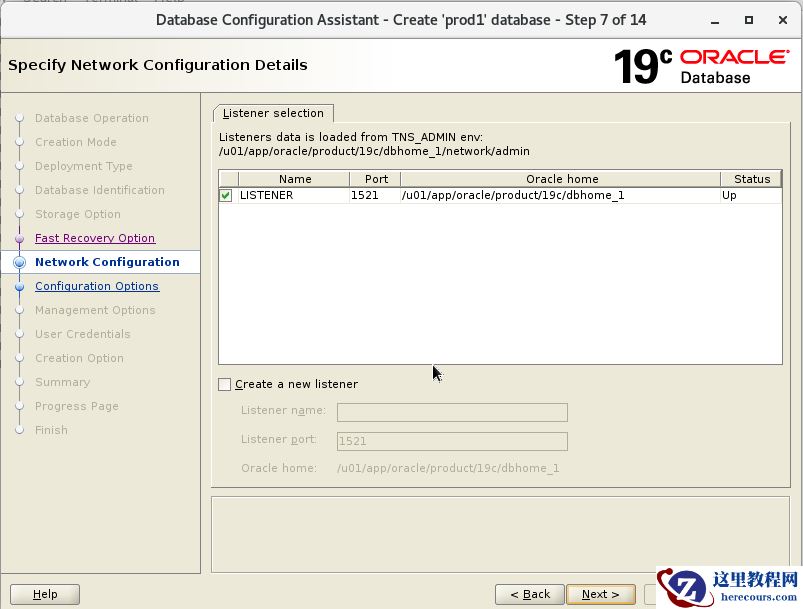The height and width of the screenshot is (609, 803).
Task: Click Deployment Type step label
Action: [x=83, y=166]
